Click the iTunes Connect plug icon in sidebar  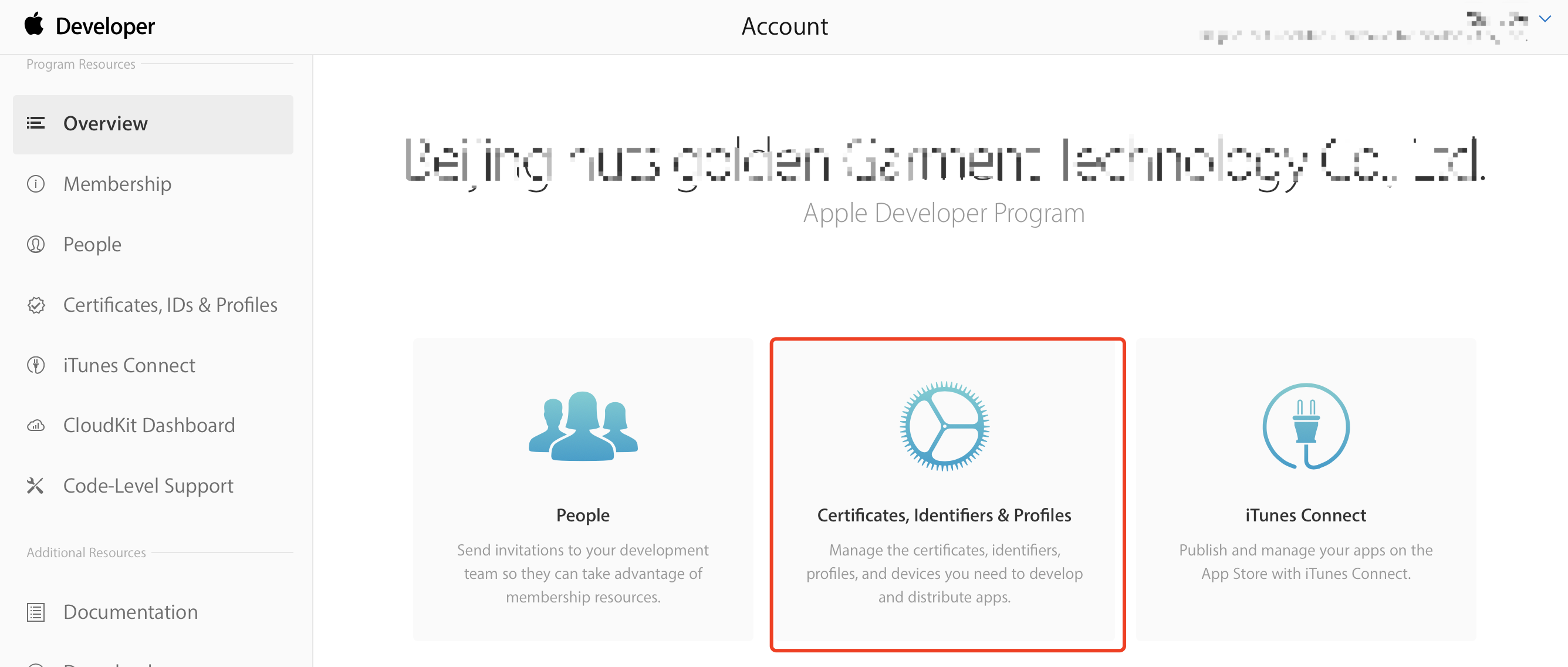[36, 365]
